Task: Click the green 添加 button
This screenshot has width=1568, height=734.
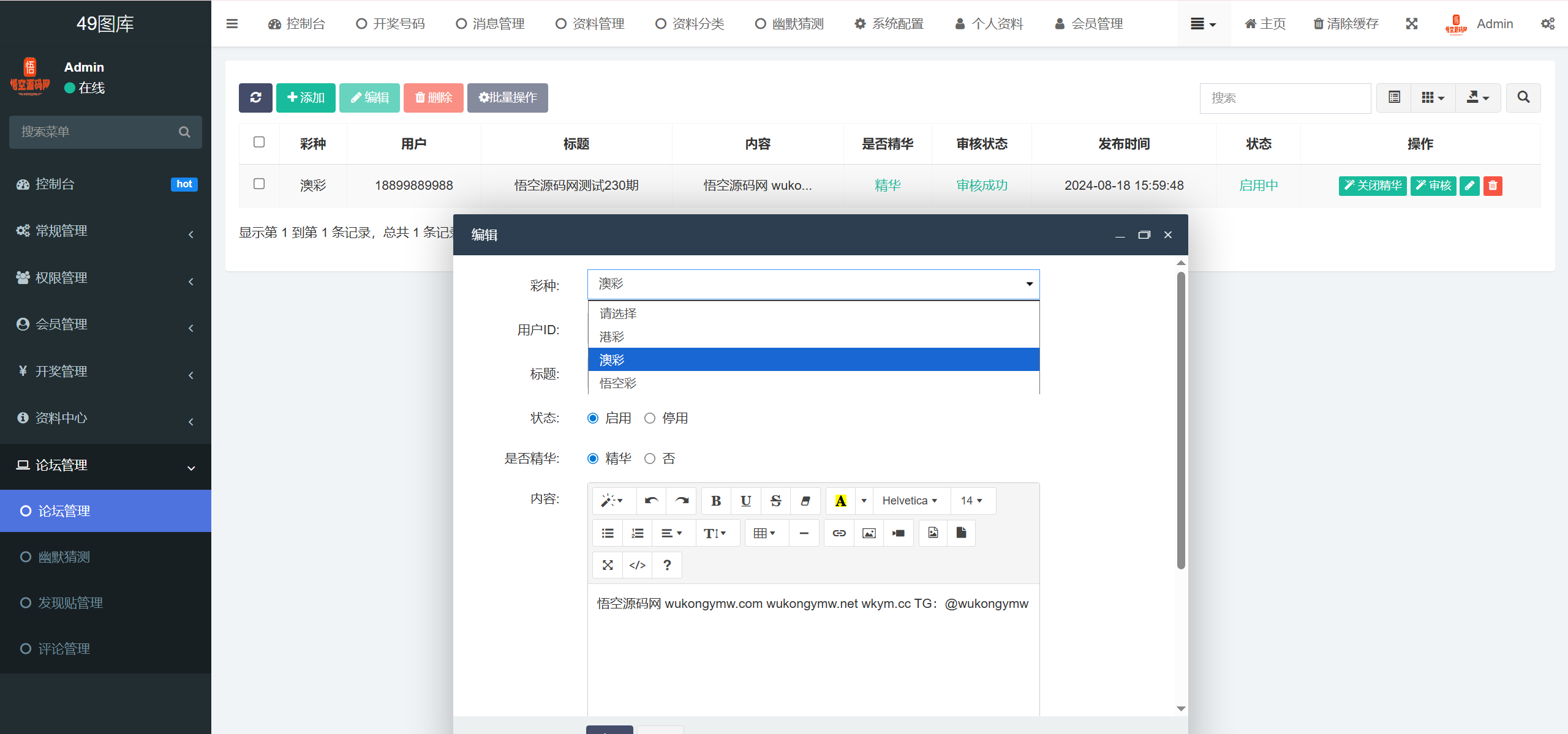Action: tap(306, 98)
